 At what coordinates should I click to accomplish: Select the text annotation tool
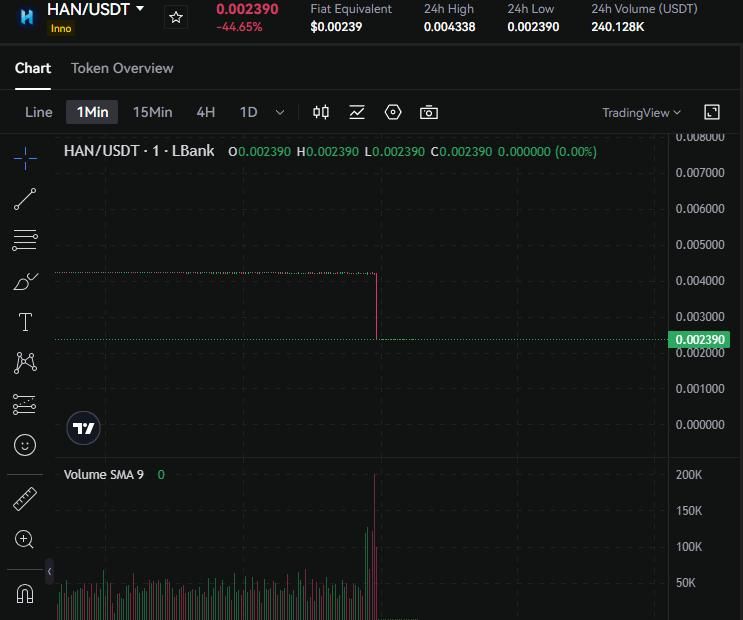[x=25, y=322]
